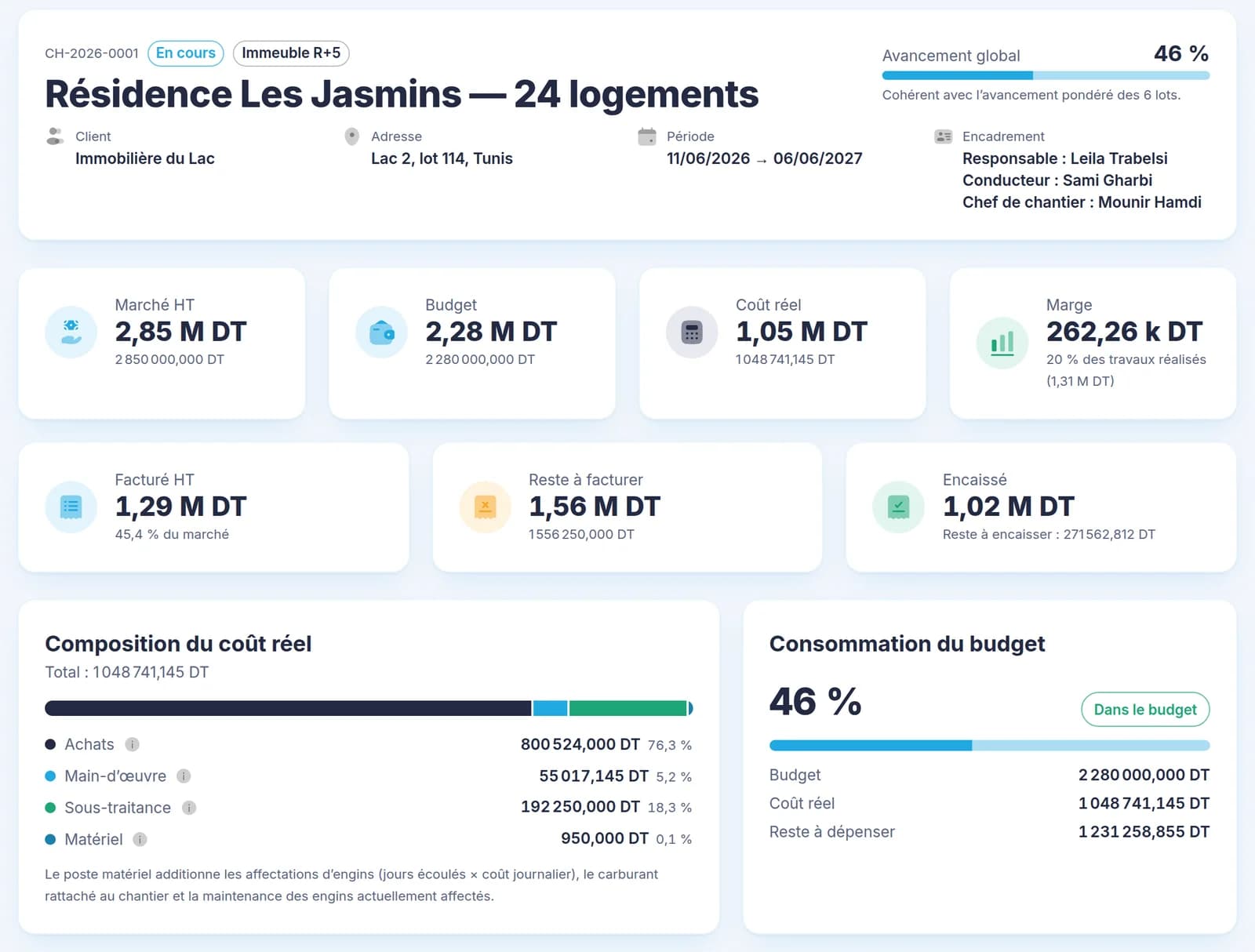
Task: Click the Consommation du budget progress bar
Action: coord(989,745)
